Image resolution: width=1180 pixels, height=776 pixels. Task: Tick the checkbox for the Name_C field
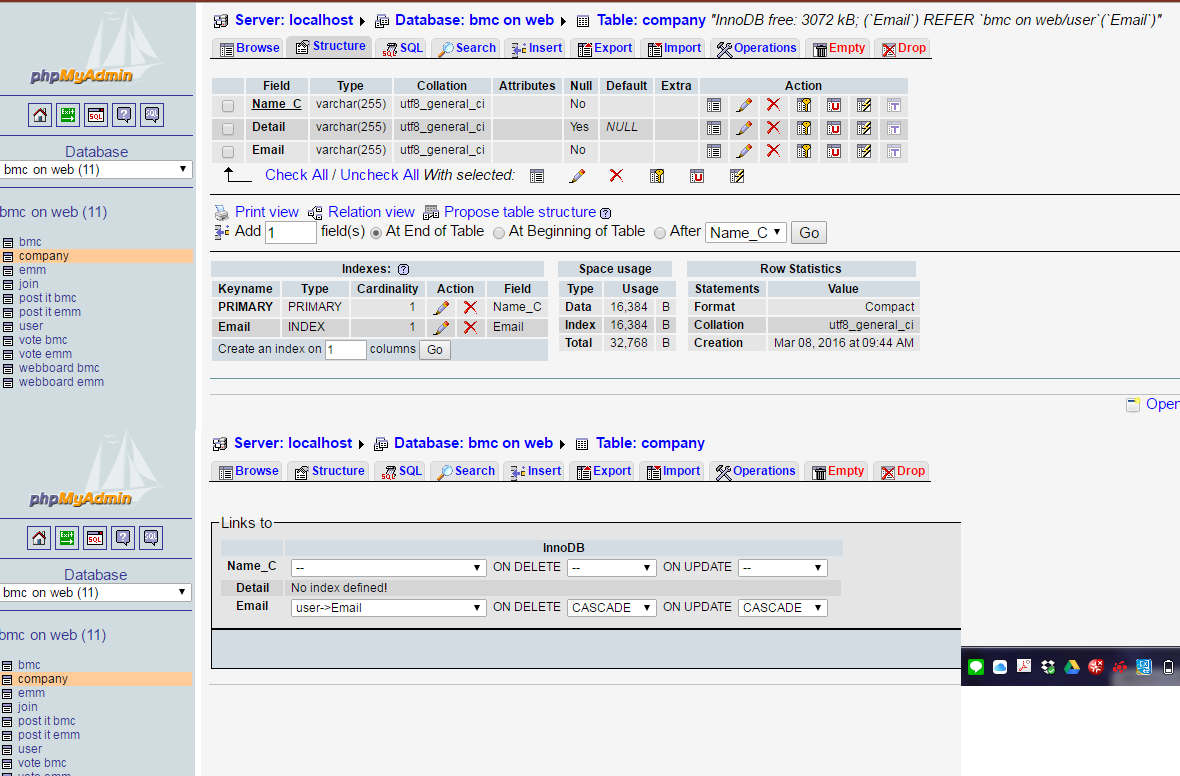pos(228,106)
